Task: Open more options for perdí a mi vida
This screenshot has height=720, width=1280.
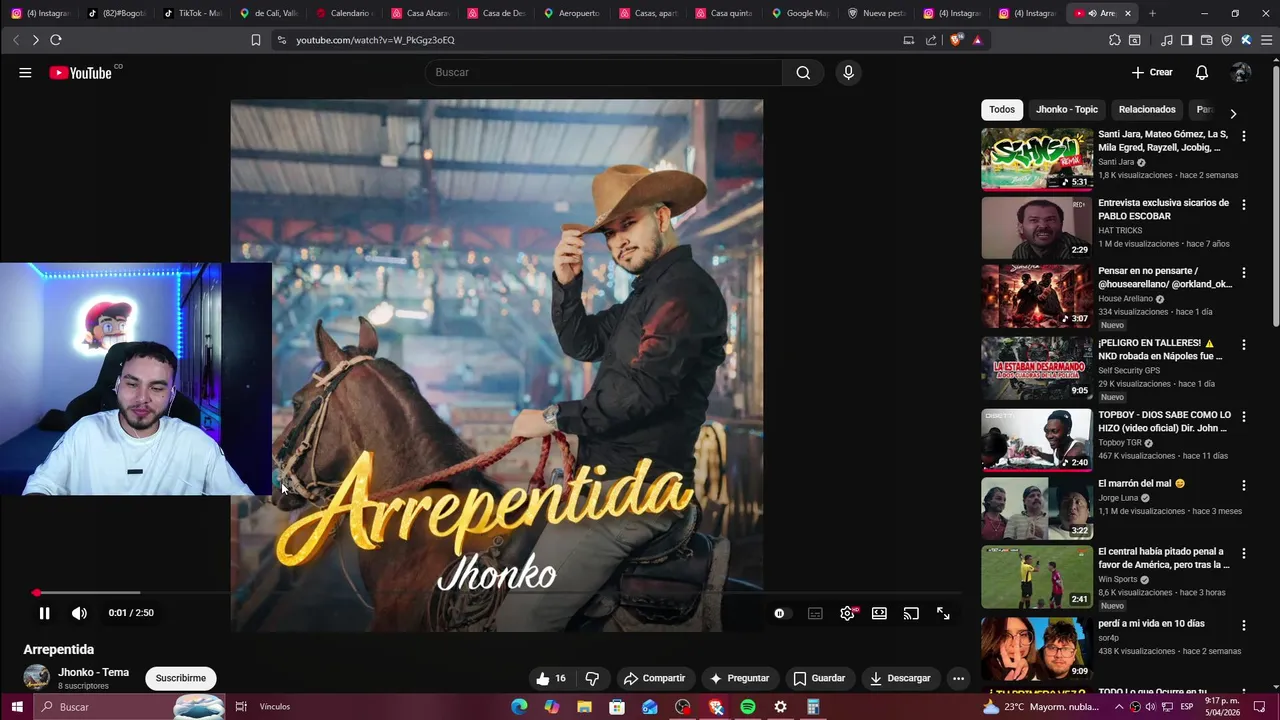Action: click(1244, 625)
